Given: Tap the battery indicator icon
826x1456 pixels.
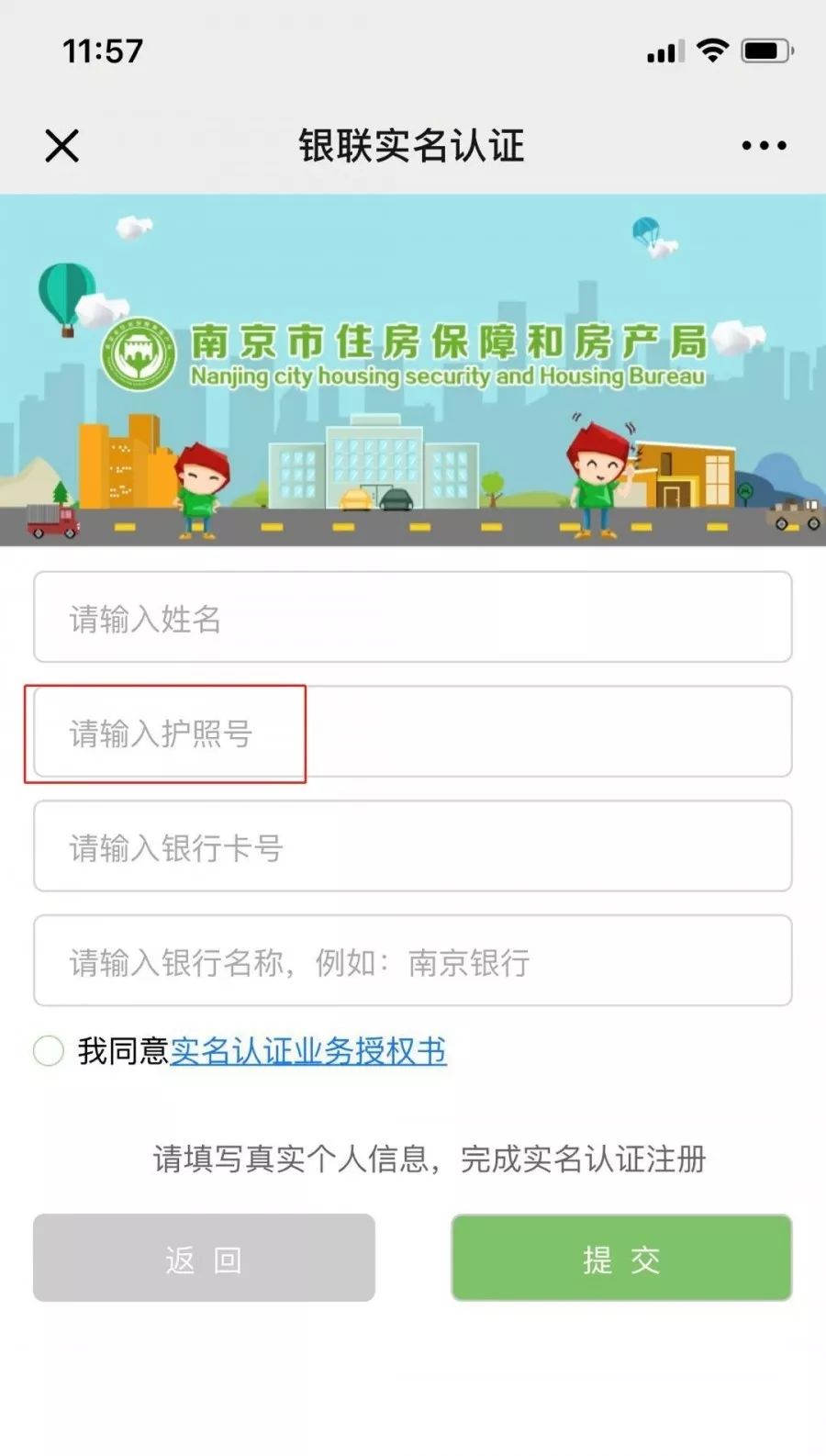Looking at the screenshot, I should pos(767,50).
